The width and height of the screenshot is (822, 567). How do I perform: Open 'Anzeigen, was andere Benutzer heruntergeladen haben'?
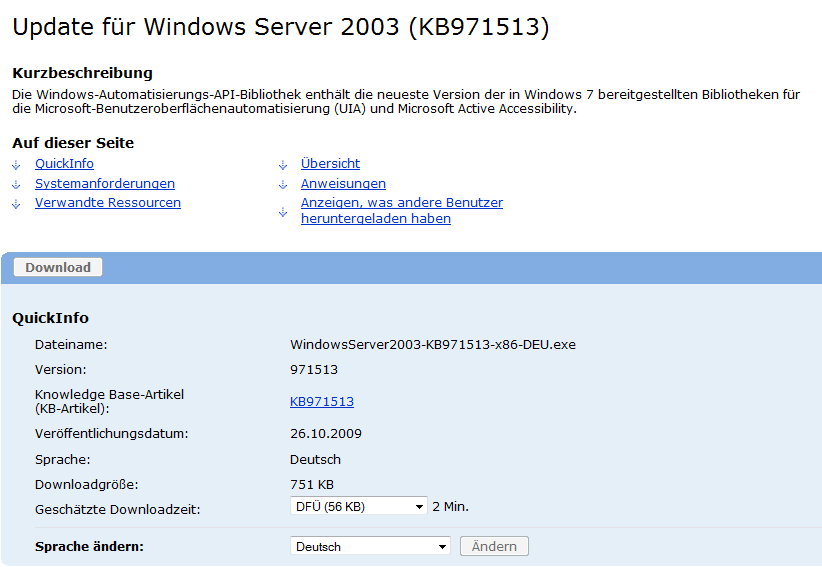(401, 210)
